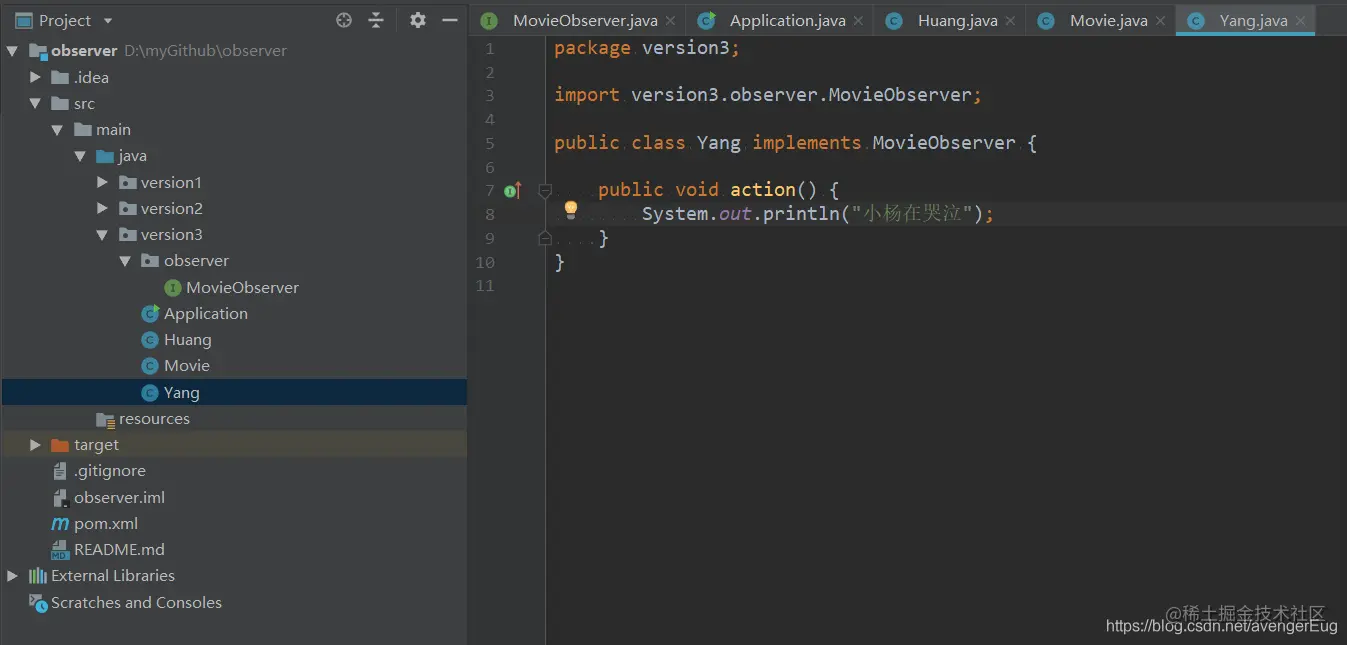Collapse the version3 package arrow

tap(103, 234)
